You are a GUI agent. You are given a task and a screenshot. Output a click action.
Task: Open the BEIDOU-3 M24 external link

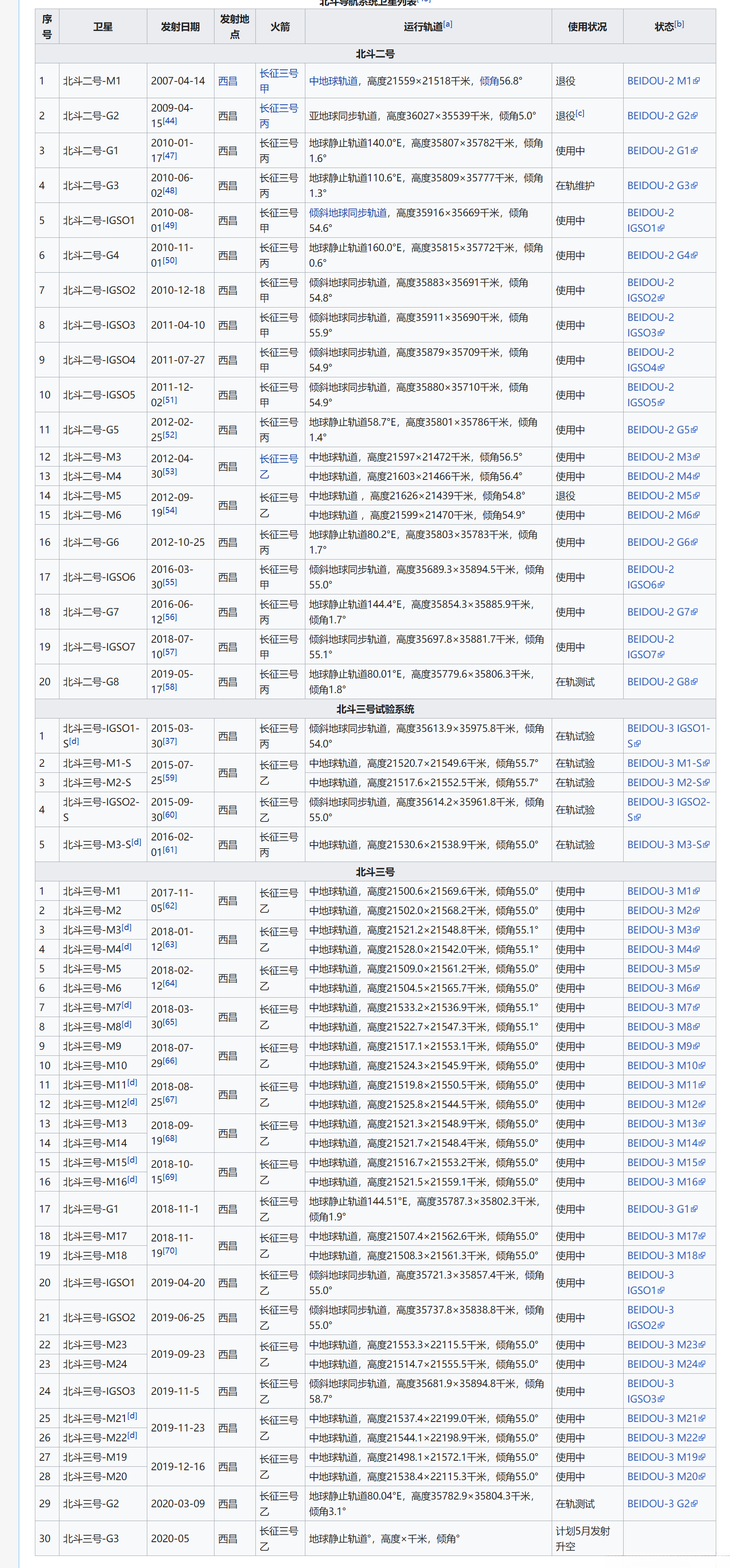(666, 1364)
